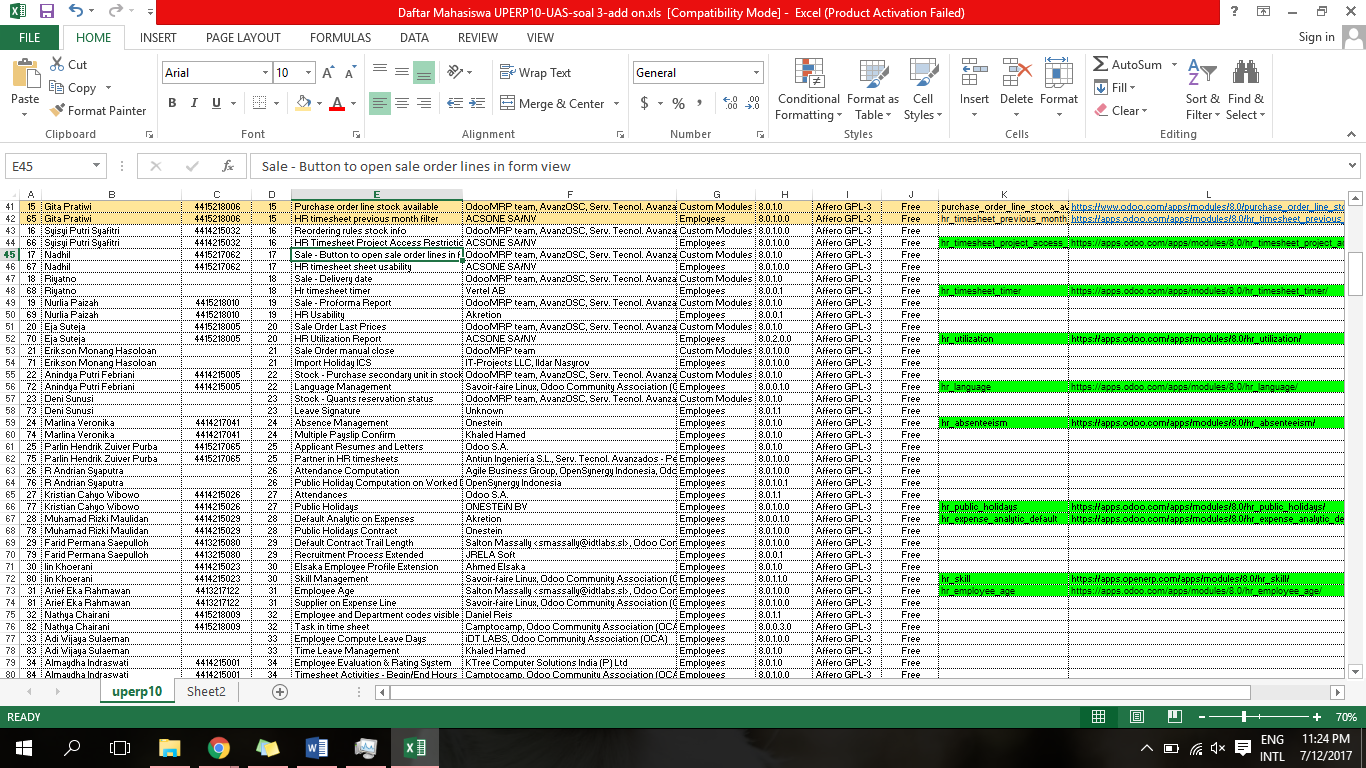Toggle Wrap Text on selected cell
The image size is (1366, 768).
pos(534,73)
